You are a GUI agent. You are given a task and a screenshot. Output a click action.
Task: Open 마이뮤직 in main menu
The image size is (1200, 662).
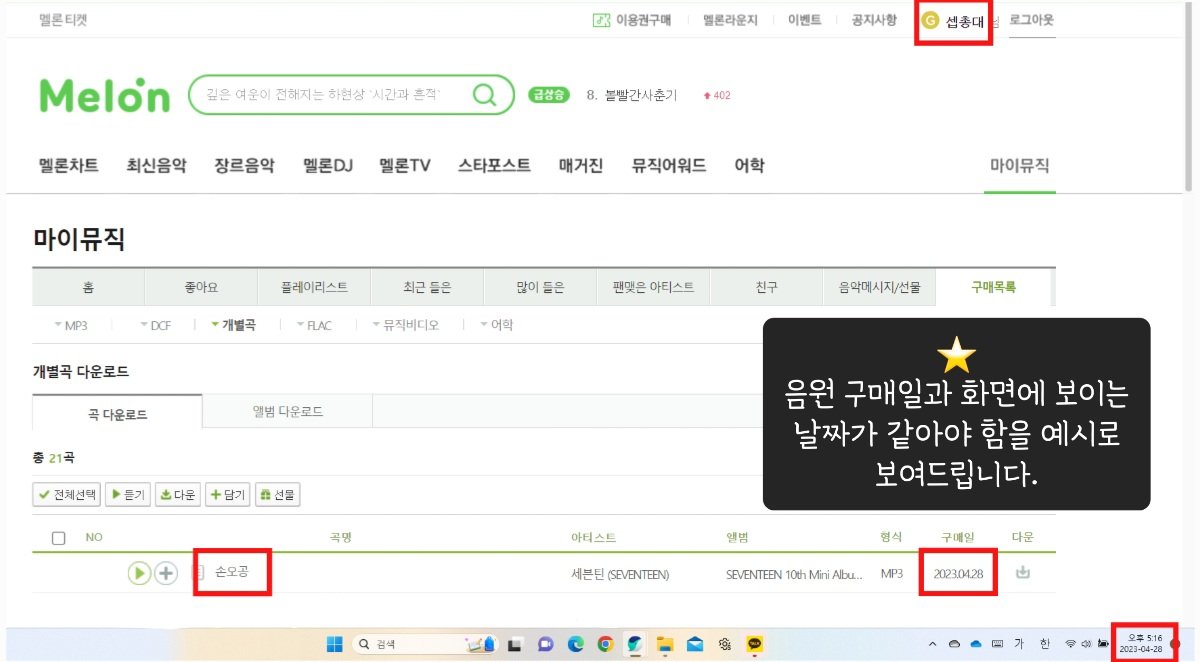[1020, 166]
